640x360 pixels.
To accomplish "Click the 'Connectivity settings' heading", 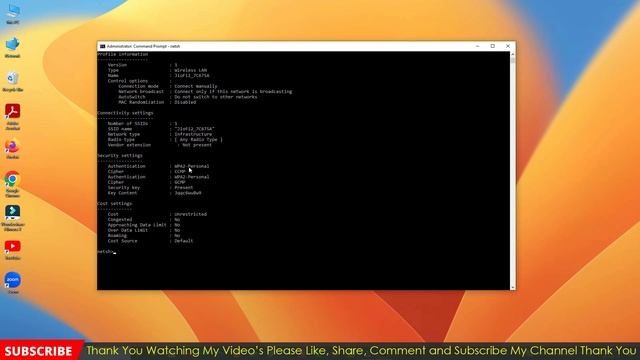I will (125, 113).
